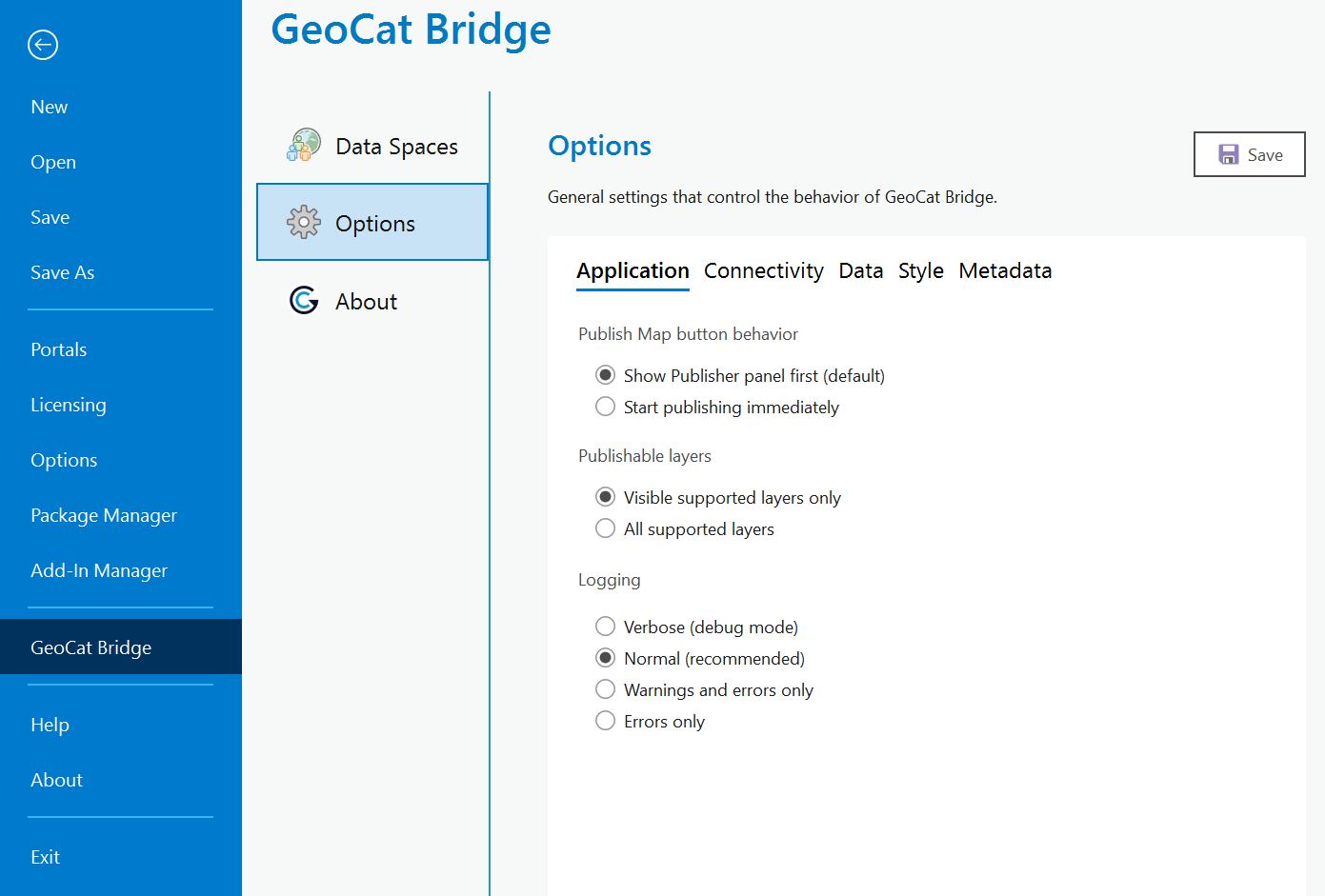1325x896 pixels.
Task: Select Show Publisher panel first option
Action: pyautogui.click(x=605, y=375)
